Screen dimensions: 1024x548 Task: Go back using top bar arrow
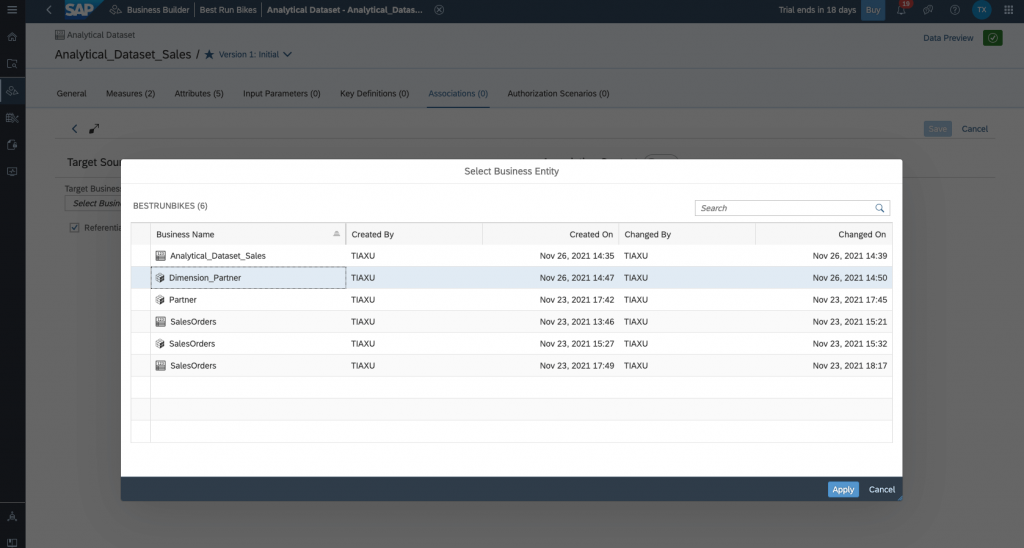[x=49, y=10]
